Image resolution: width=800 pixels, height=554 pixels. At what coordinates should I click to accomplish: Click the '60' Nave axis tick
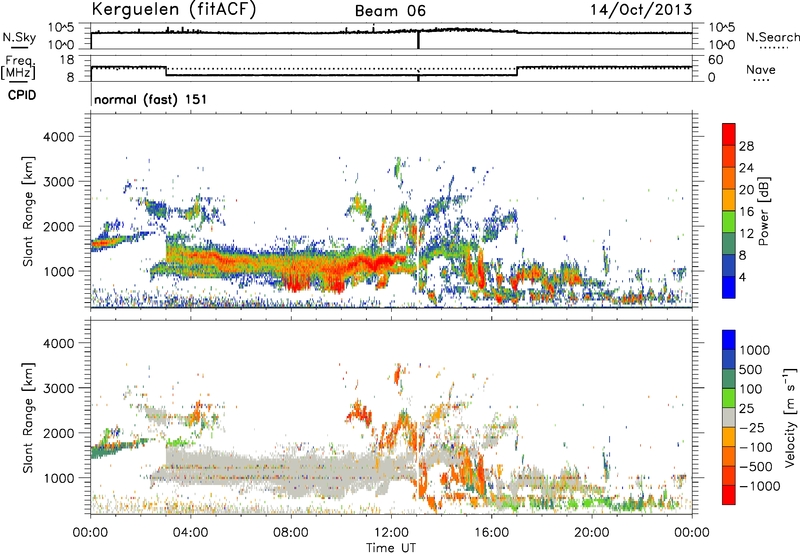point(716,60)
